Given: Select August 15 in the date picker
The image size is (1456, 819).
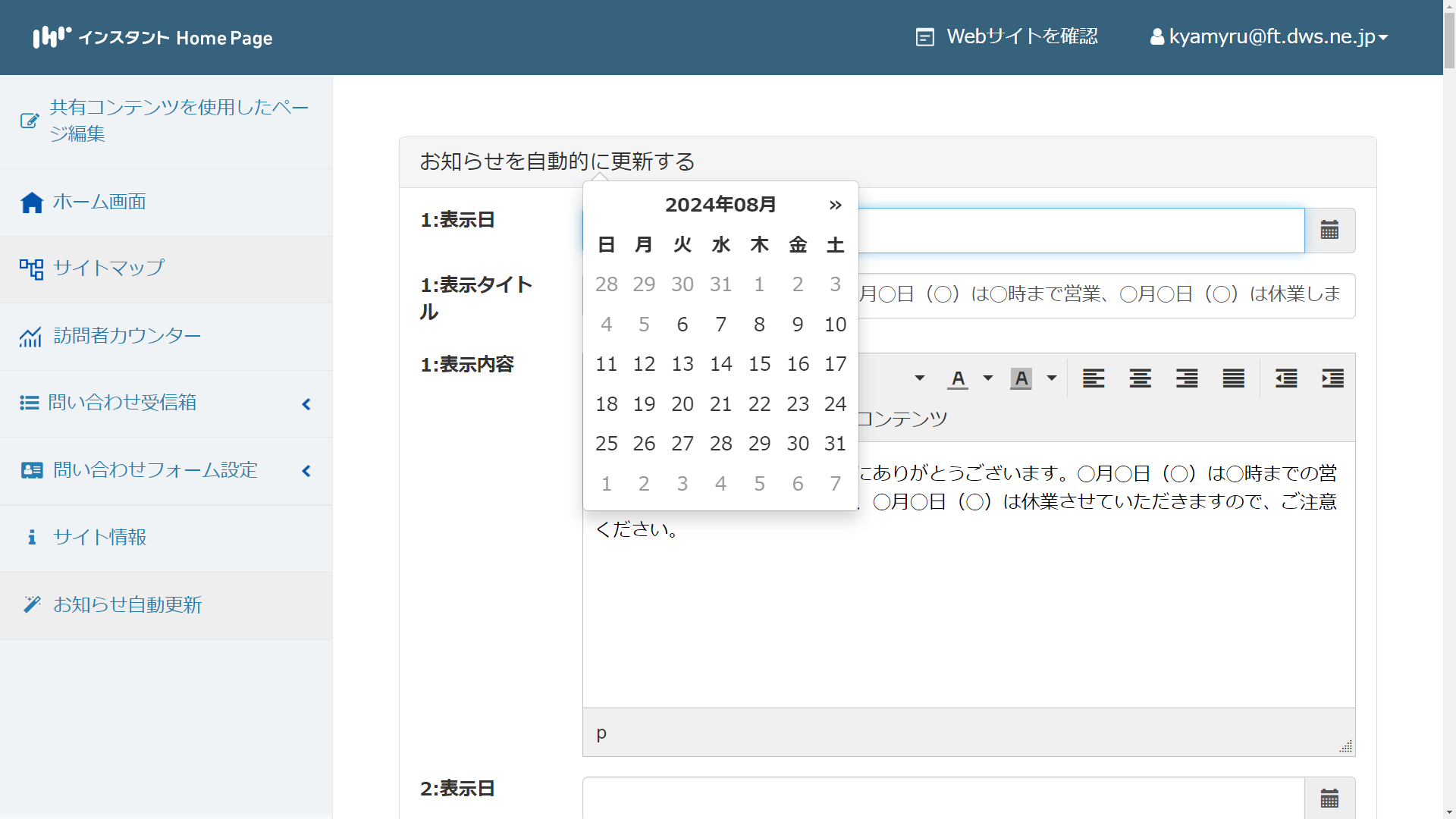Looking at the screenshot, I should 759,364.
